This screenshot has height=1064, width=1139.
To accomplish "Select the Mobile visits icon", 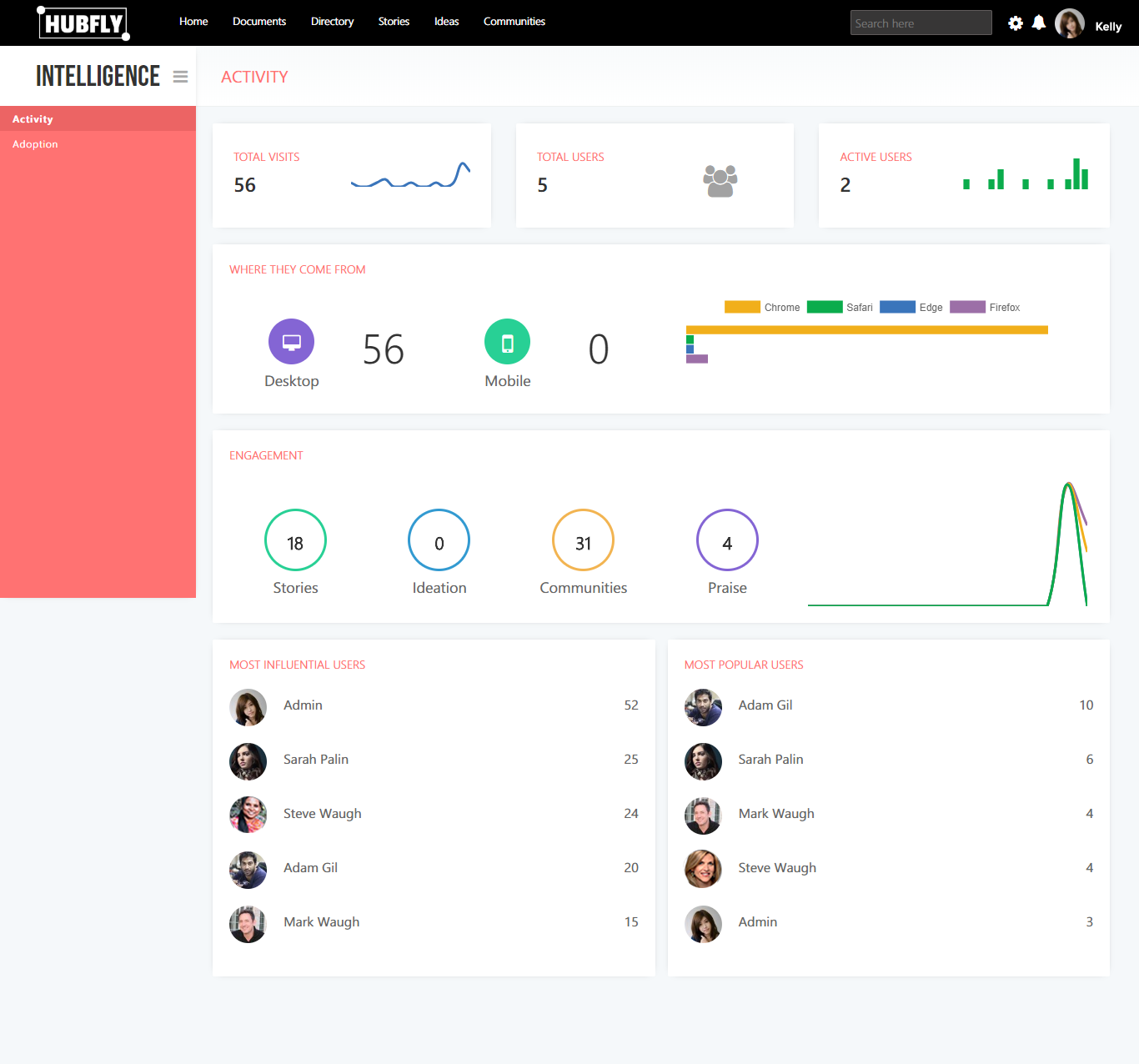I will (x=507, y=341).
